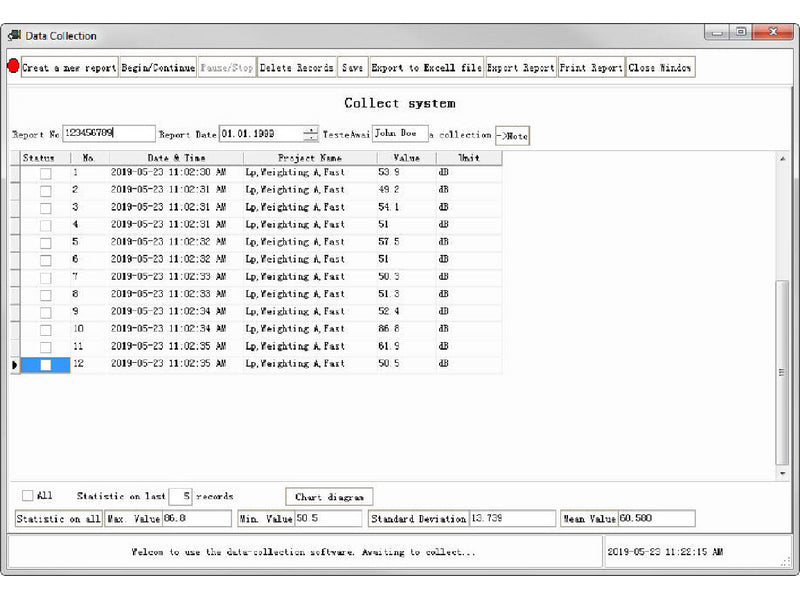The height and width of the screenshot is (599, 800).
Task: Click Export Report on the toolbar
Action: 522,68
